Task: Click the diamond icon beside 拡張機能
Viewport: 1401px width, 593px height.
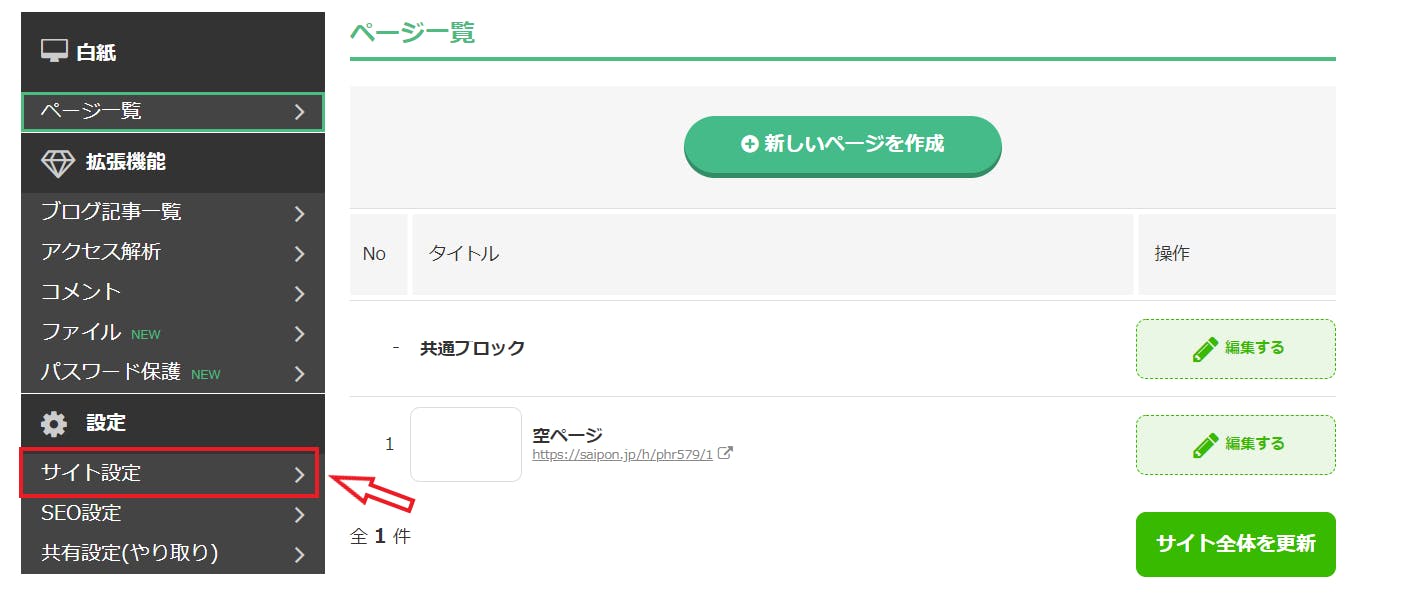Action: [x=57, y=162]
